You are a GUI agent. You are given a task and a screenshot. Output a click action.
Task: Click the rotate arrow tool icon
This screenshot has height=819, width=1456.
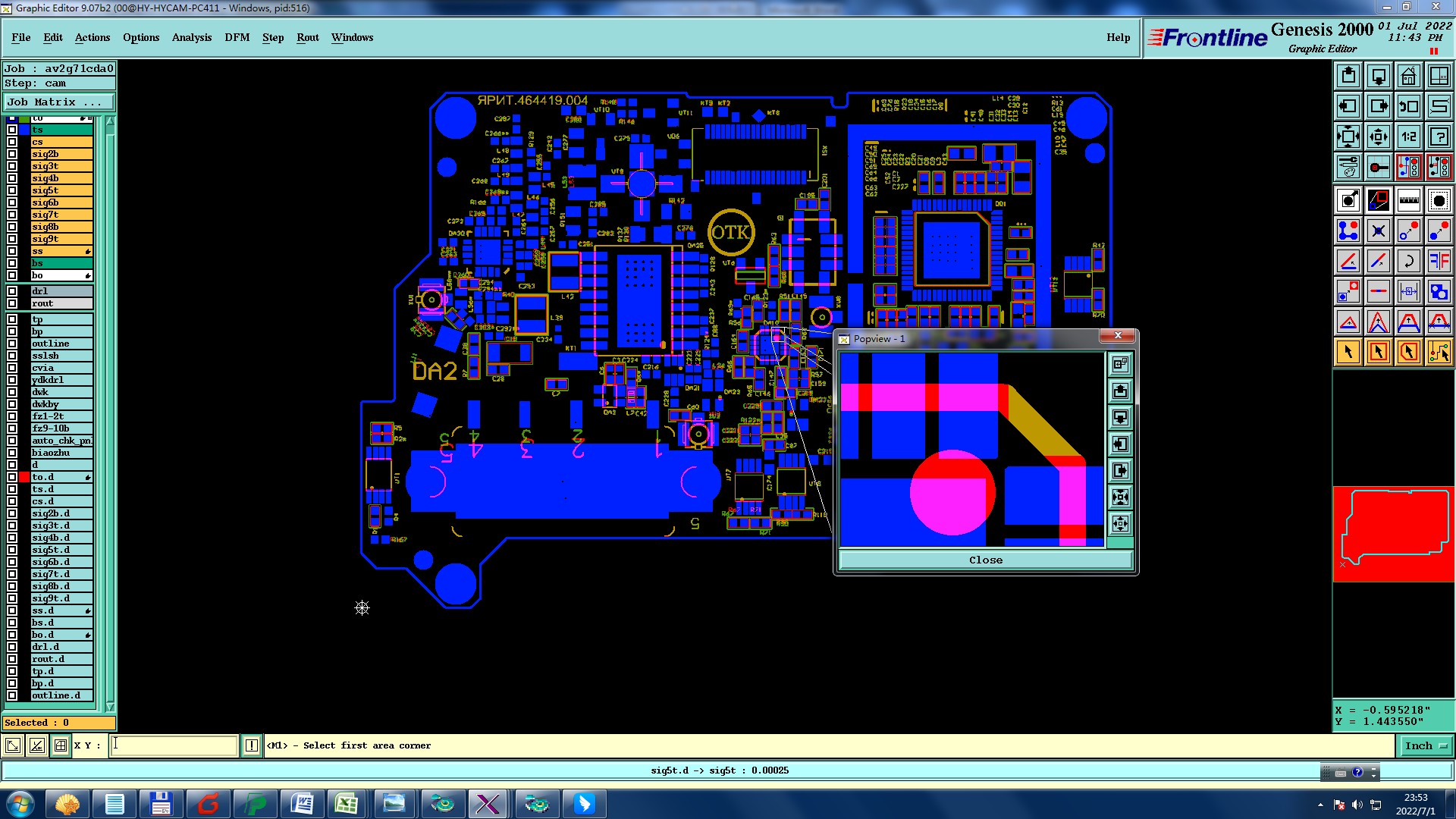coord(1408,261)
